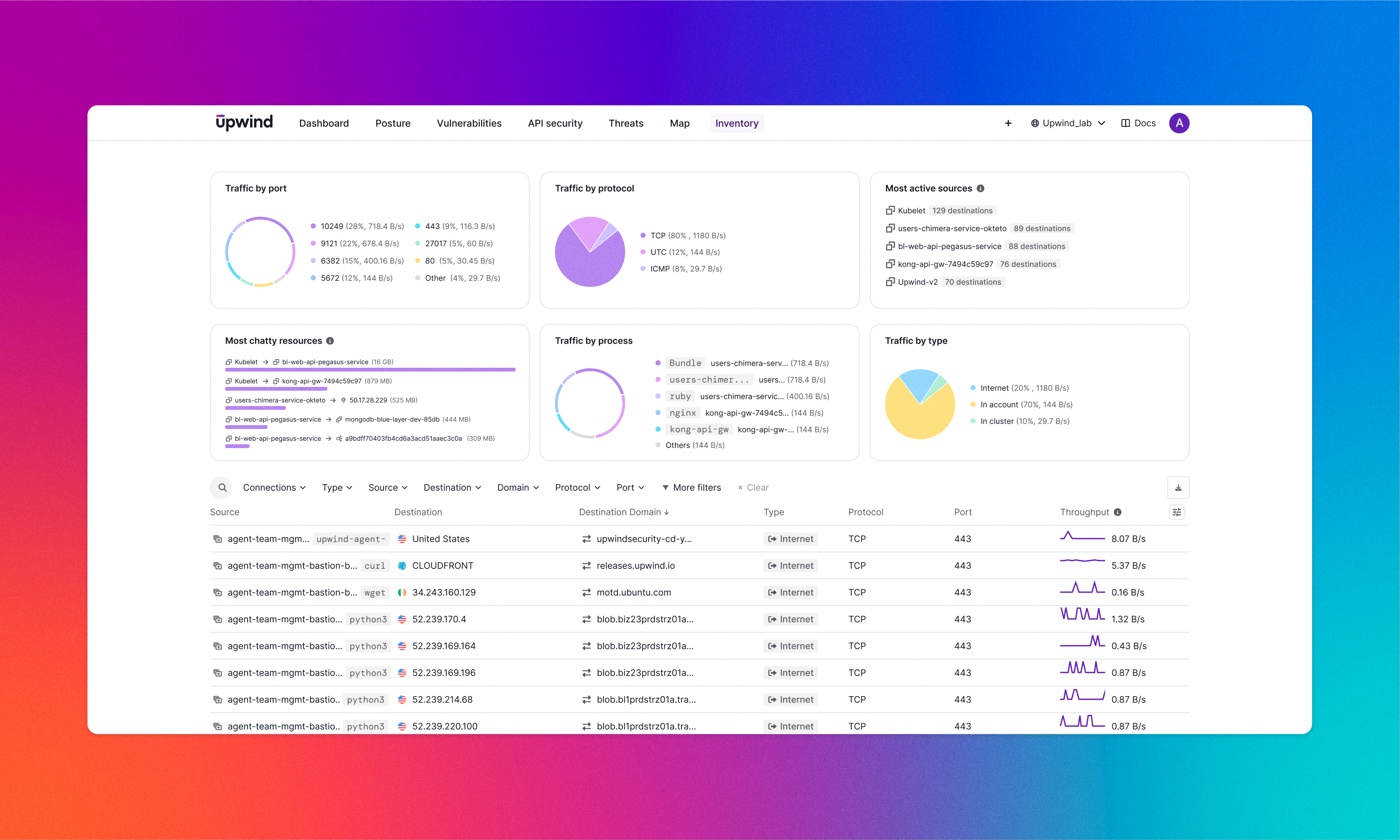Click the plus icon in header
The image size is (1400, 840).
(1008, 123)
